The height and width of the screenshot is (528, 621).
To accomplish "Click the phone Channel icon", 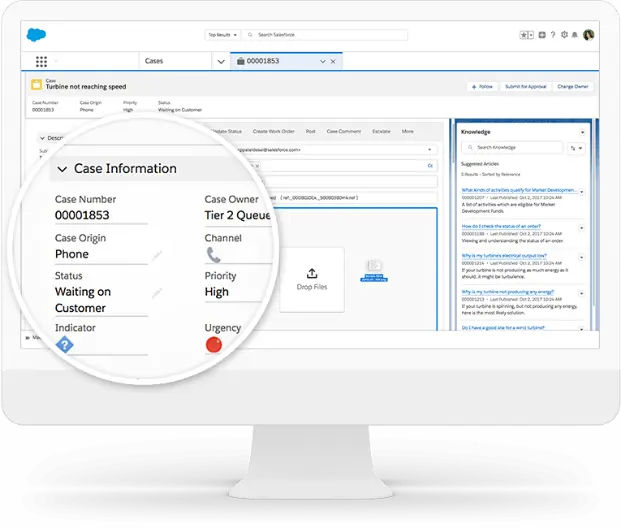I will 213,255.
